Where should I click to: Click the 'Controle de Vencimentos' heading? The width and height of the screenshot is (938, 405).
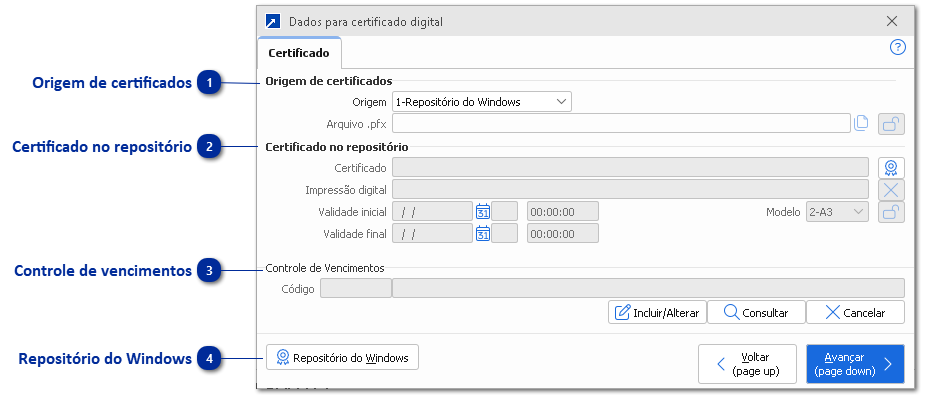click(x=324, y=268)
